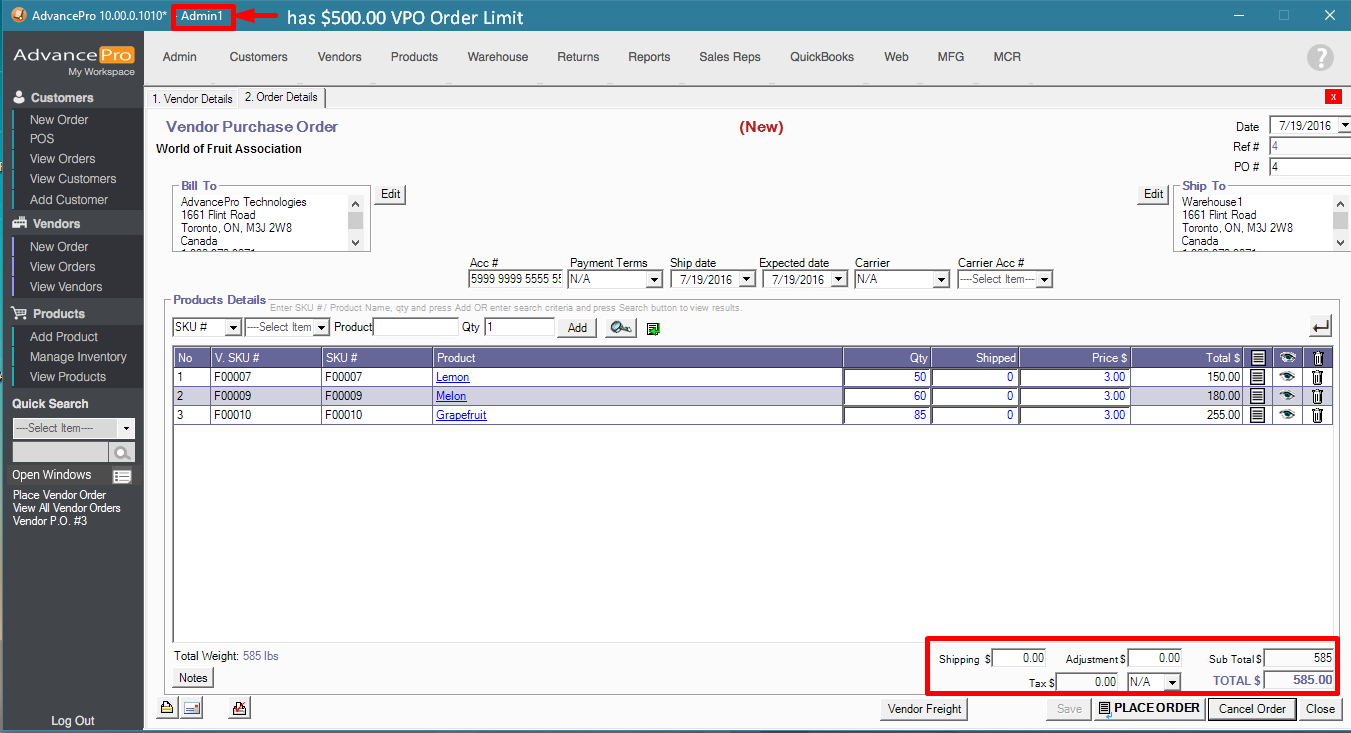Screen dimensions: 1351x733
Task: Open the help question mark icon
Action: pos(1320,58)
